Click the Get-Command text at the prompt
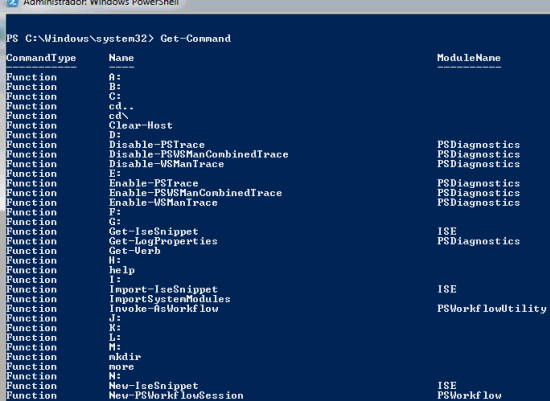This screenshot has height=401, width=550. (x=196, y=39)
